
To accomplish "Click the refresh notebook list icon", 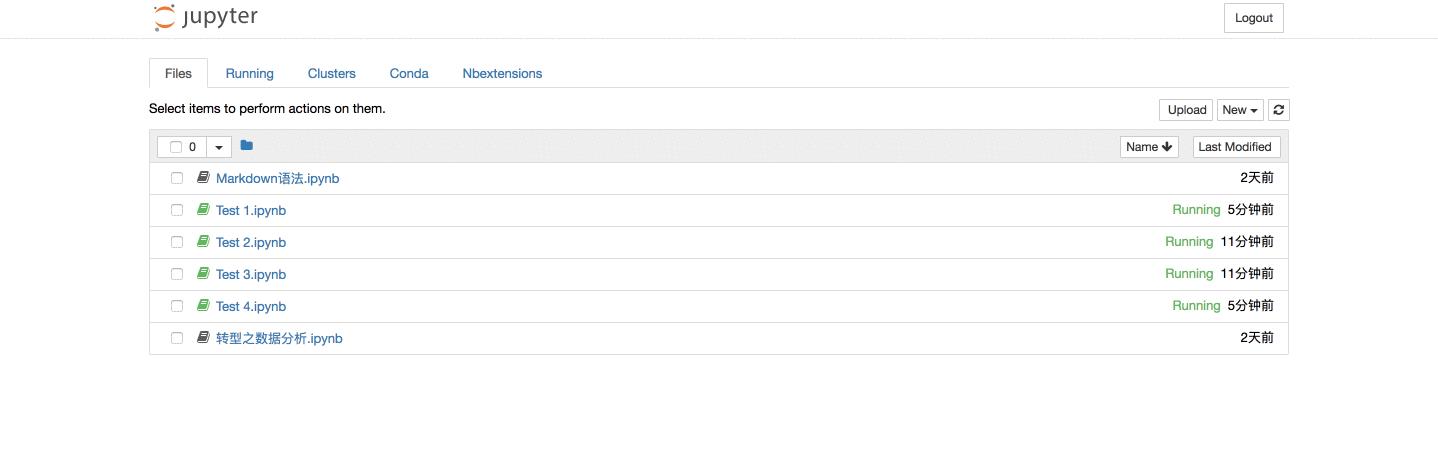I will click(x=1278, y=110).
